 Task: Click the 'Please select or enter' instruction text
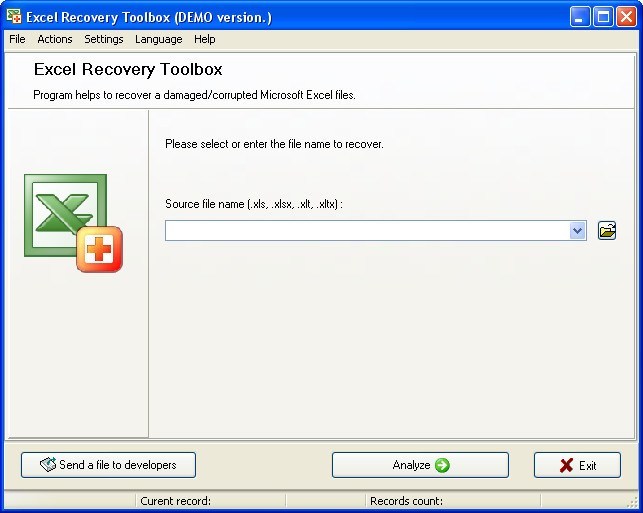[274, 144]
